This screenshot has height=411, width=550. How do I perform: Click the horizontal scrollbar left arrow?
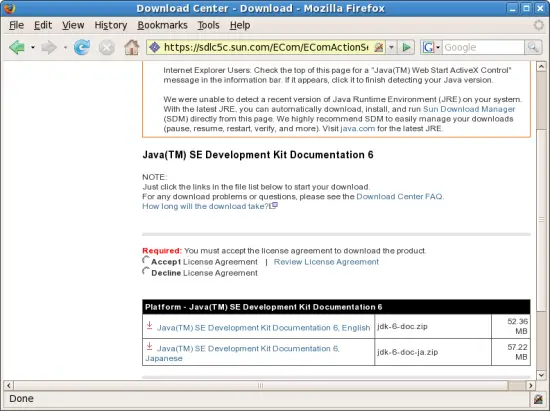pos(8,385)
